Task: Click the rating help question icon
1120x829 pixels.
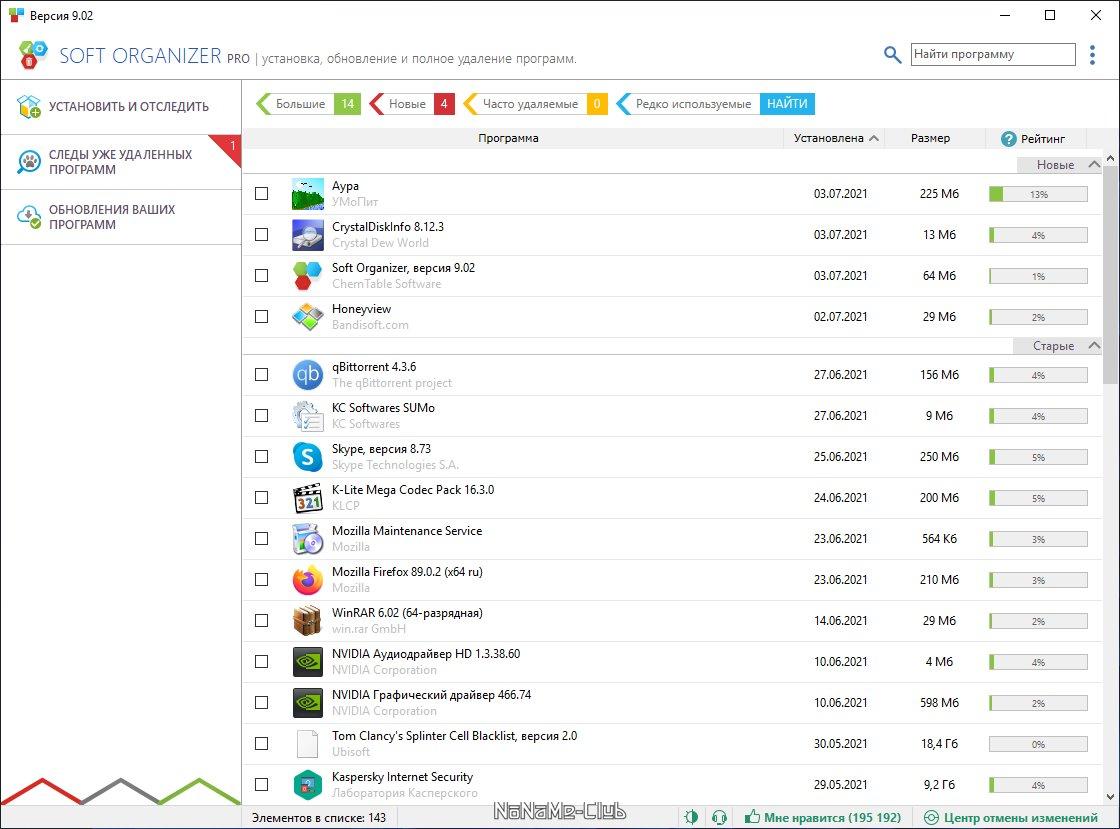Action: click(x=1008, y=139)
